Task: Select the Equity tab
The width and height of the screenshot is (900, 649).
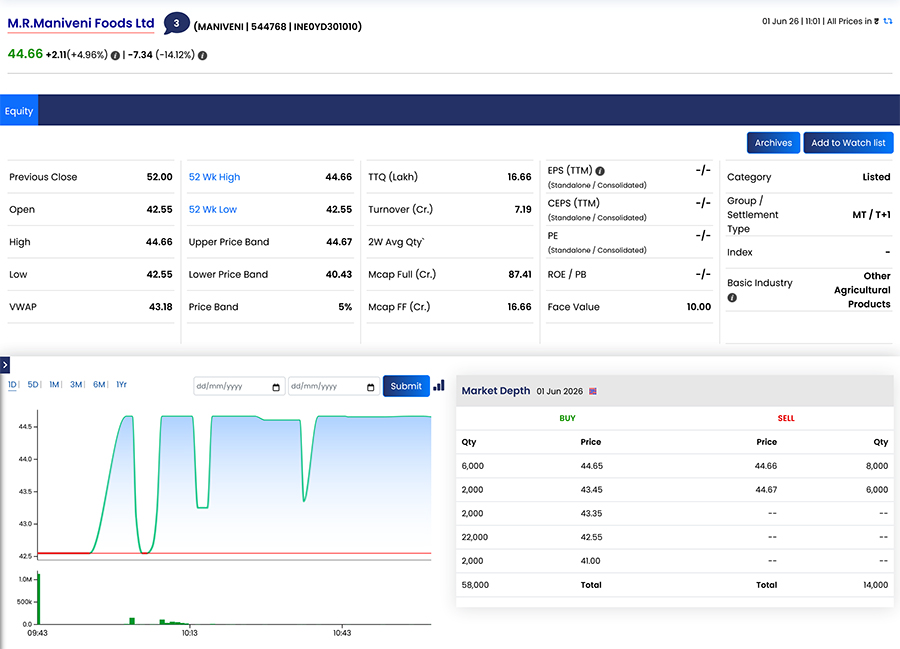Action: (19, 111)
